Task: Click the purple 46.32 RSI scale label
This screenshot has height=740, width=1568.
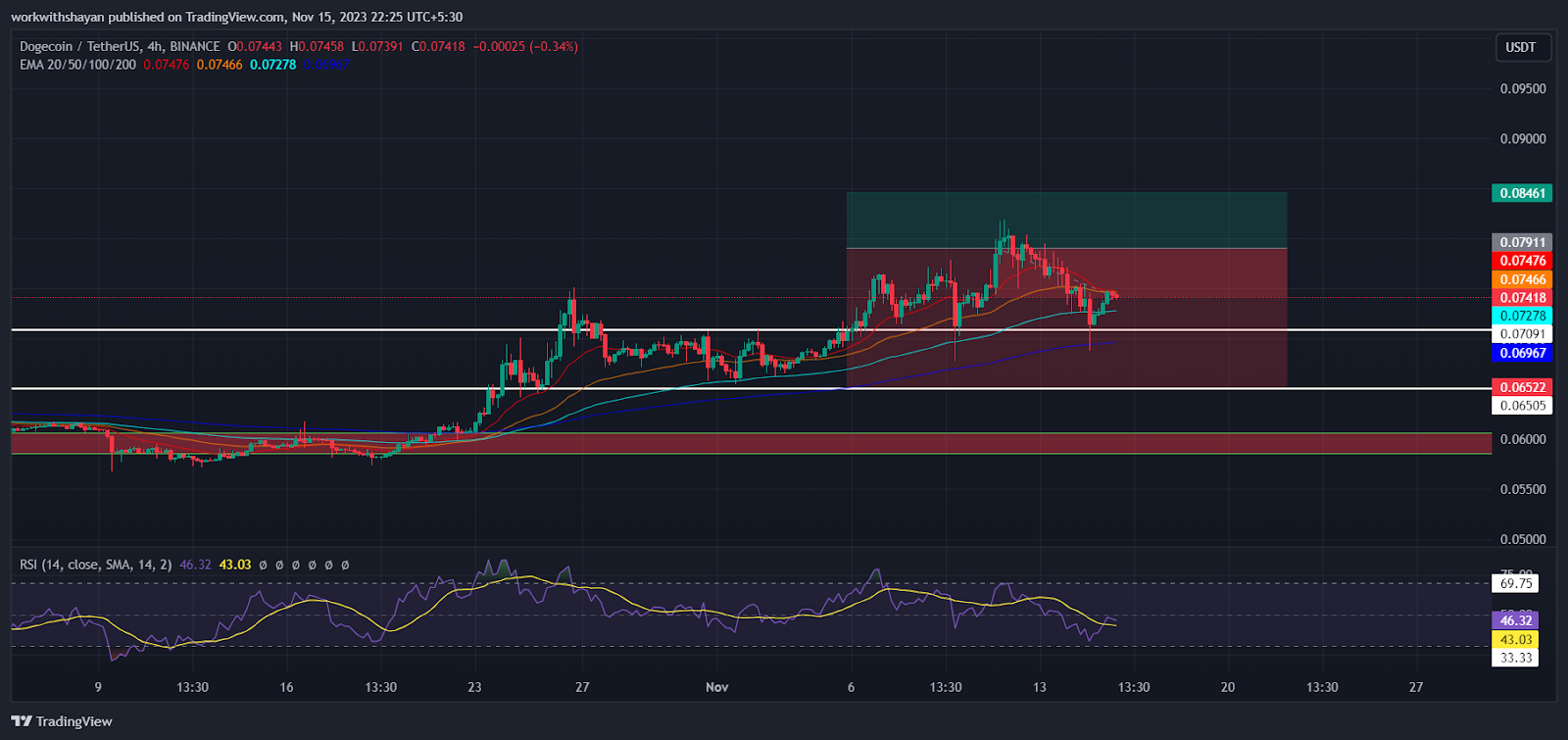Action: click(1516, 620)
